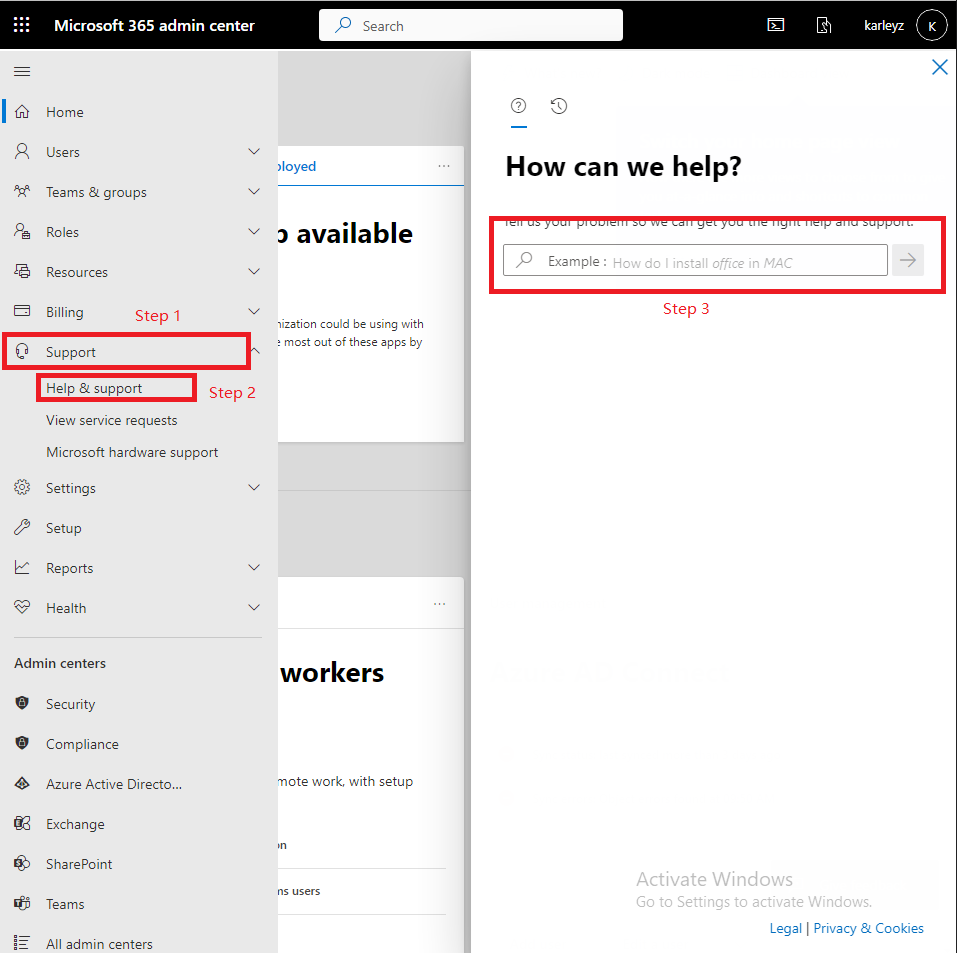Screen dimensions: 957x953
Task: Open Microsoft hardware support
Action: point(132,452)
